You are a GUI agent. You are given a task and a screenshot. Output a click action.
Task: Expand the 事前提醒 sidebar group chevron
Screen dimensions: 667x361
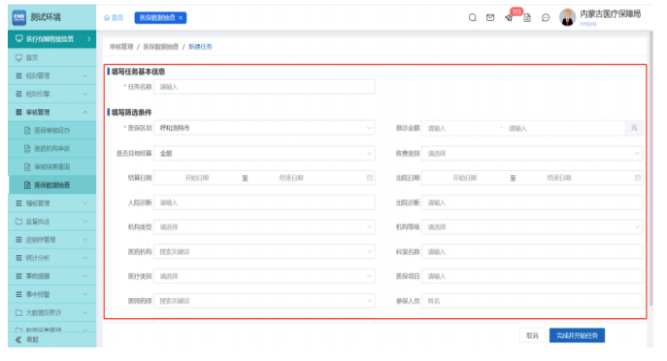tap(85, 276)
